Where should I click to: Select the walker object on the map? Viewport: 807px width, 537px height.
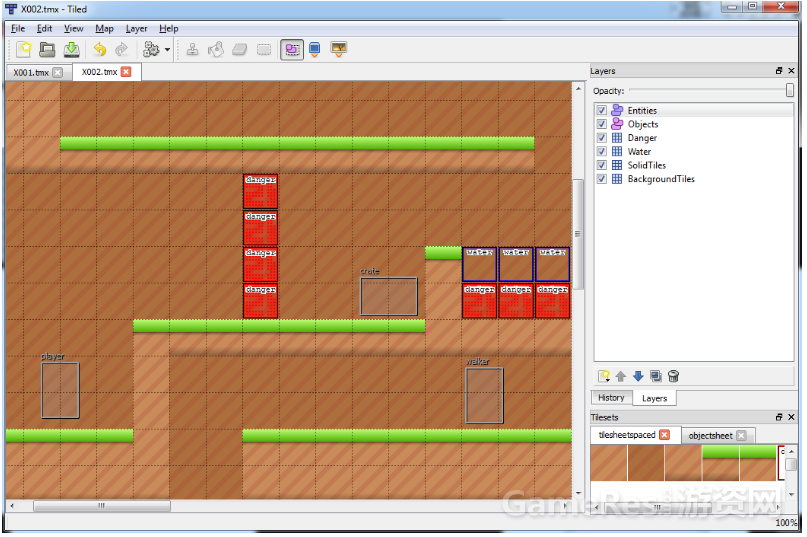click(x=484, y=395)
